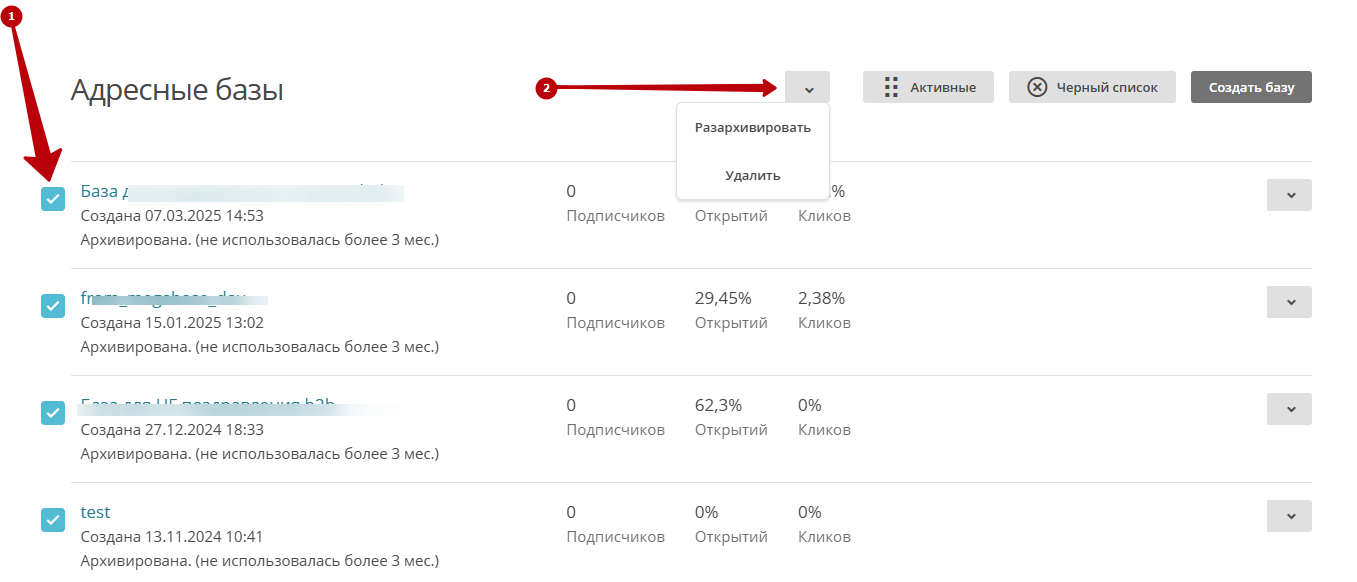Expand the test base actions dropdown
The width and height of the screenshot is (1357, 582).
pos(1289,516)
